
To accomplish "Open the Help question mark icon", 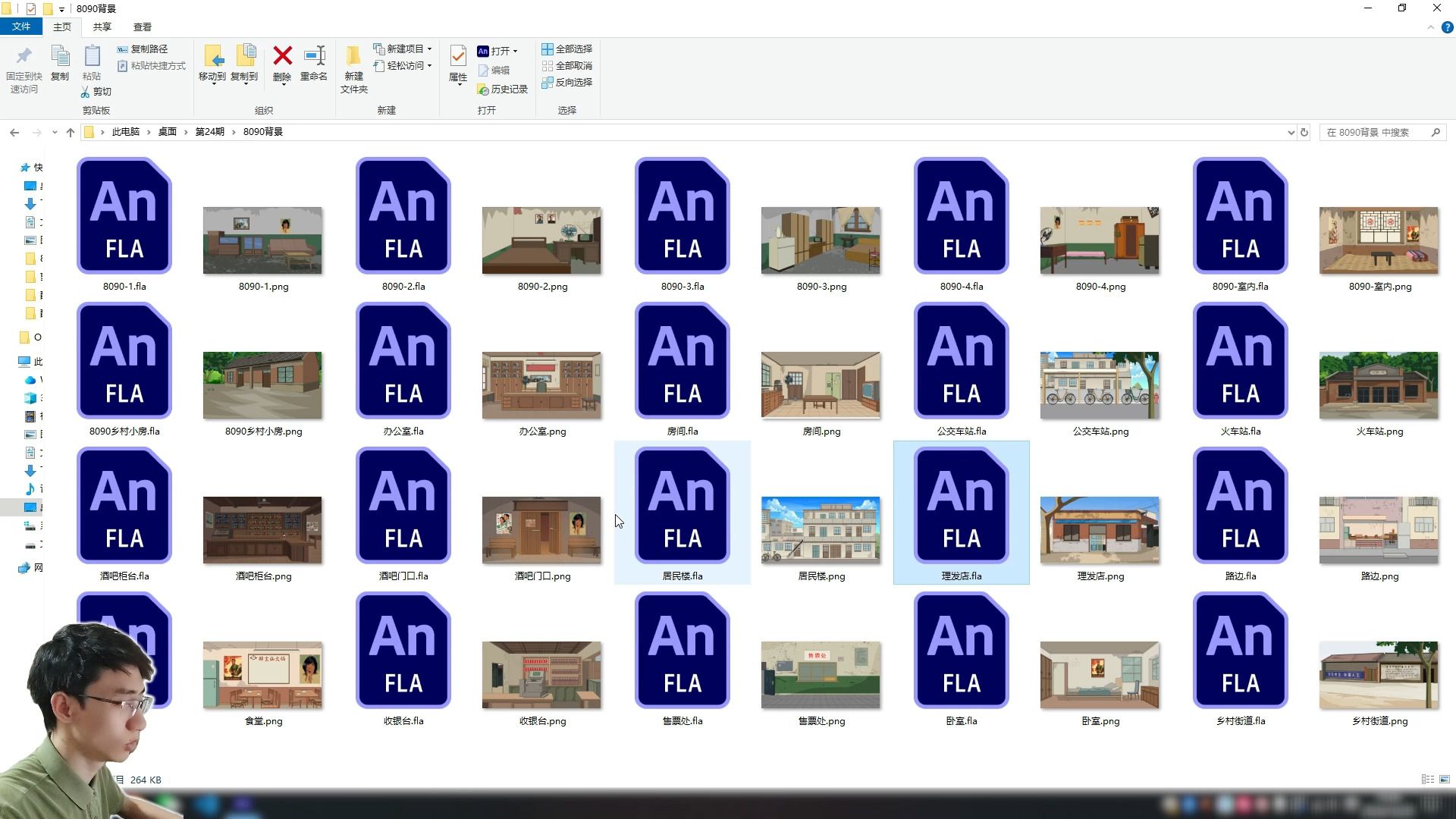I will point(1447,27).
